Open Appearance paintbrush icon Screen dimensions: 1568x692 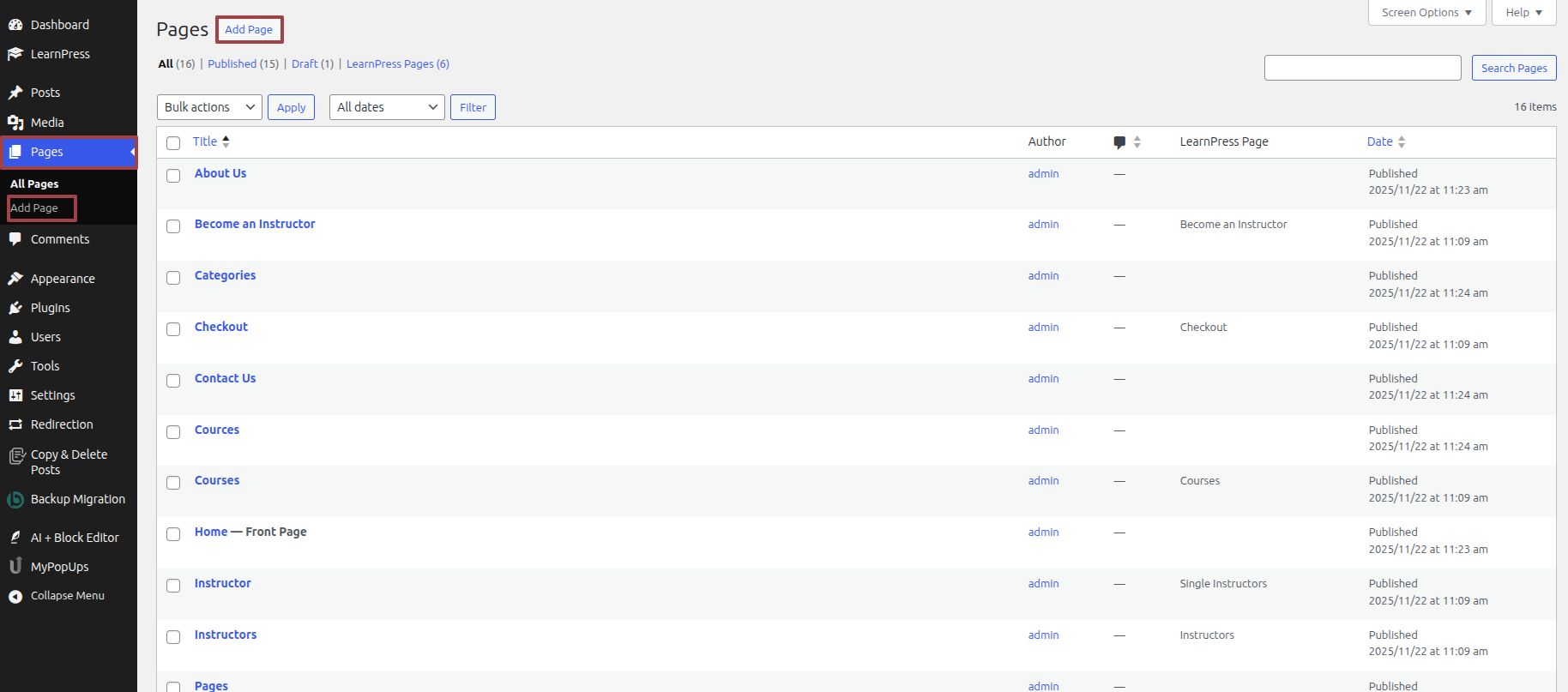pos(15,279)
